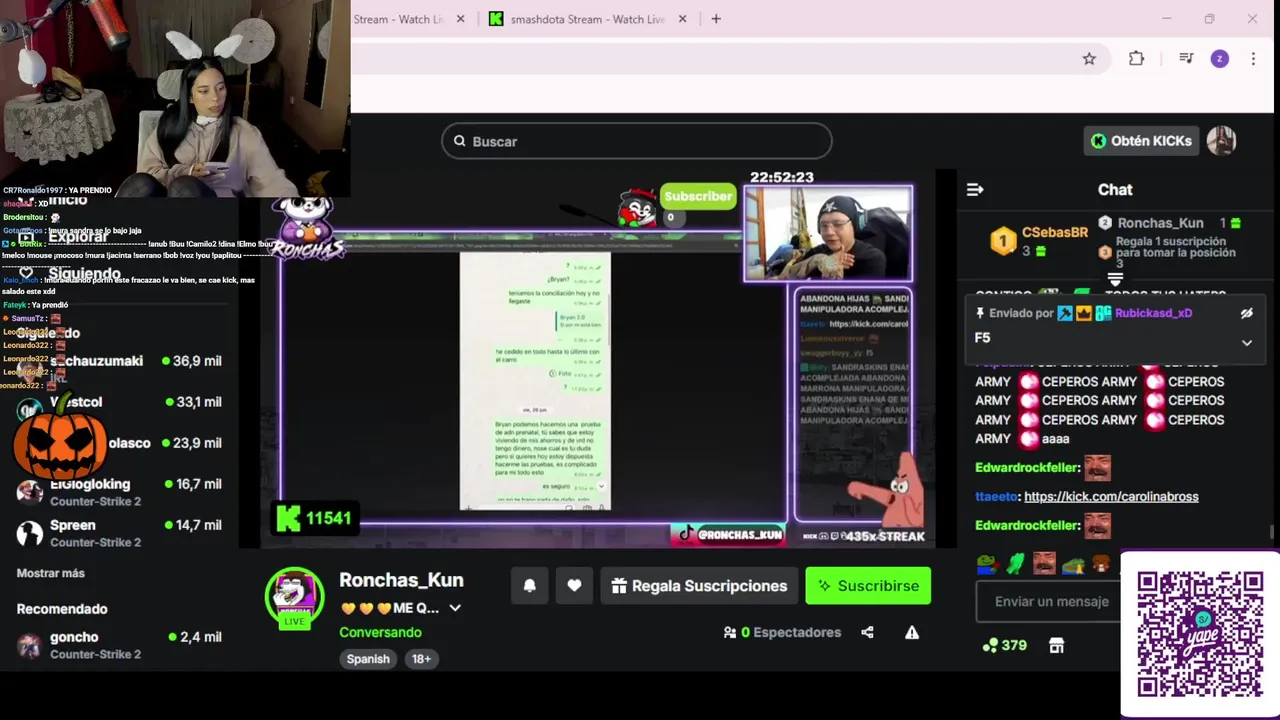
Task: Click the Subscriber overlay badge in video
Action: 697,197
